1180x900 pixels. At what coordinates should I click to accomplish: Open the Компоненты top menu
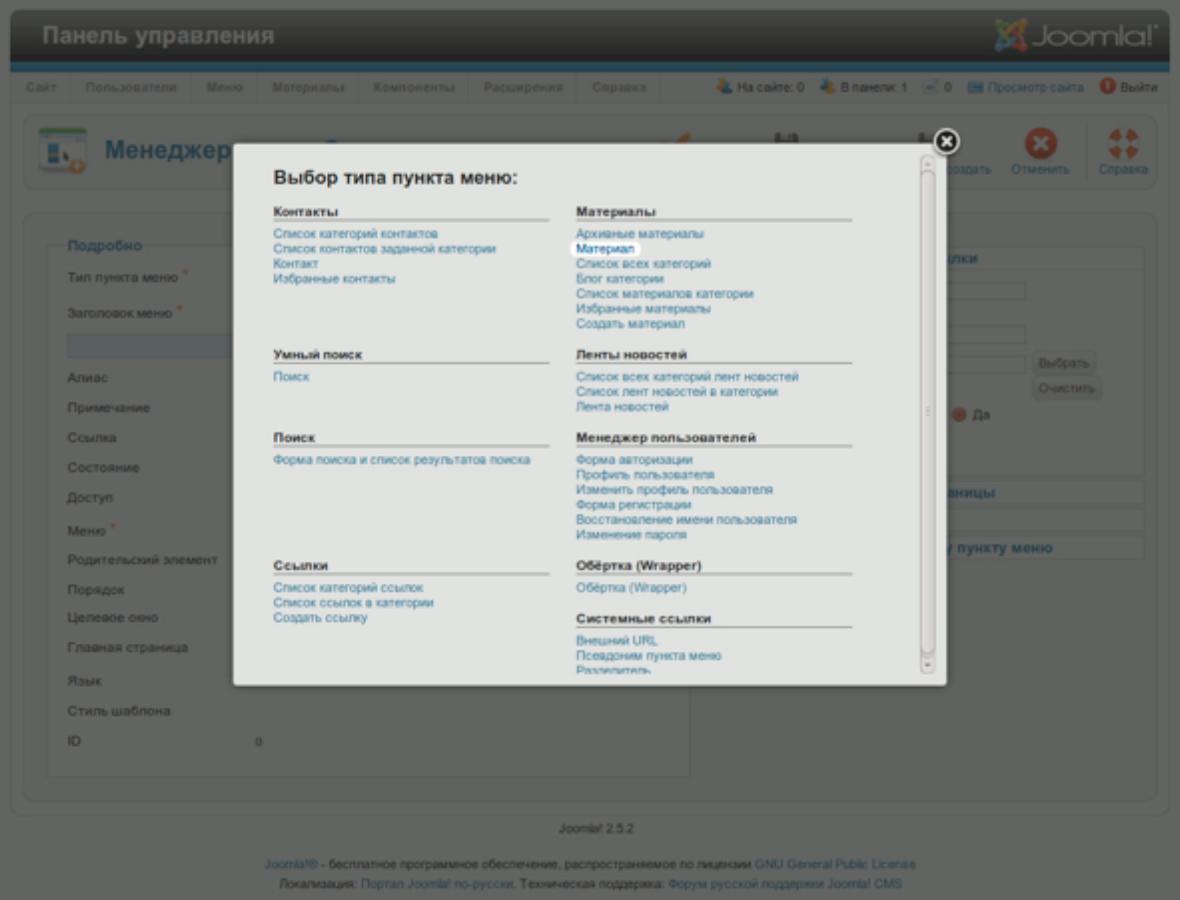click(x=414, y=88)
